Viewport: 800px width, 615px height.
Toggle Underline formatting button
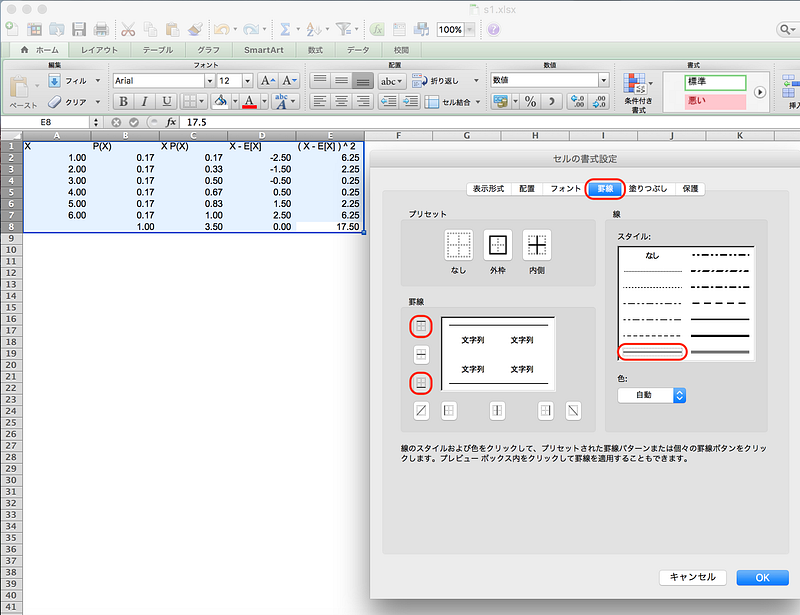click(x=166, y=102)
